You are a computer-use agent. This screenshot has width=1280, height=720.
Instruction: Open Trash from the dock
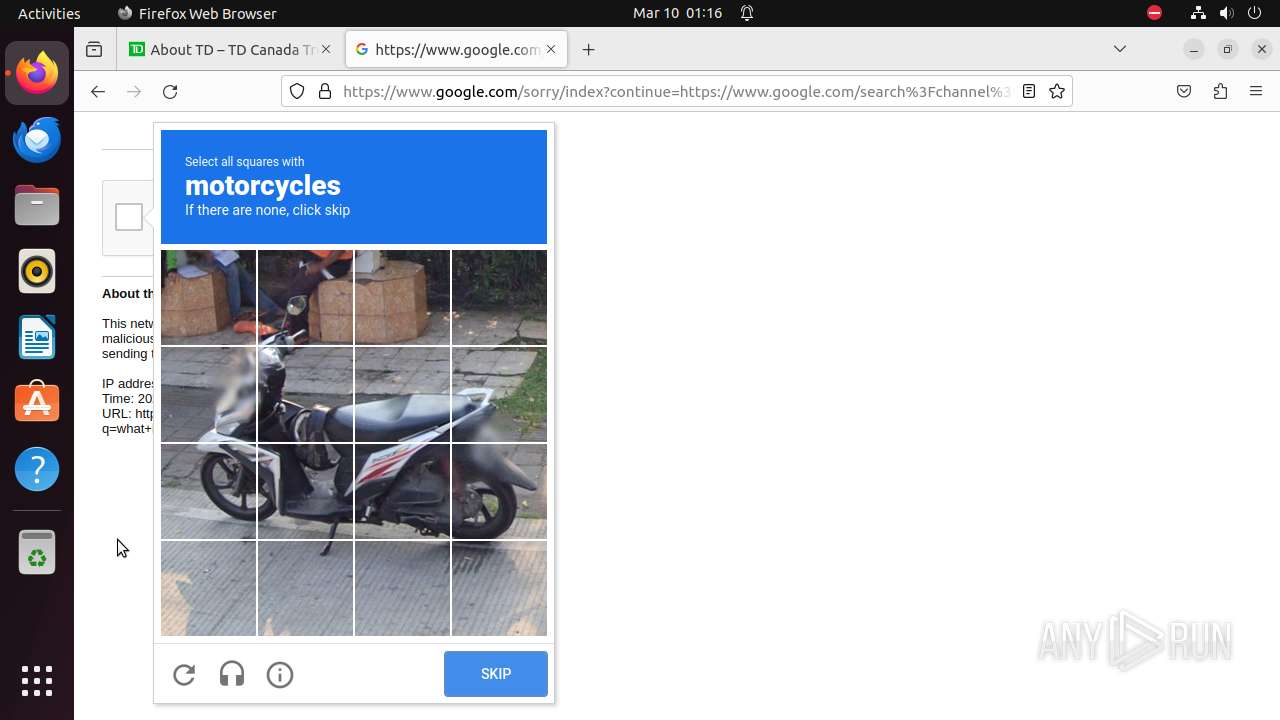pos(37,552)
